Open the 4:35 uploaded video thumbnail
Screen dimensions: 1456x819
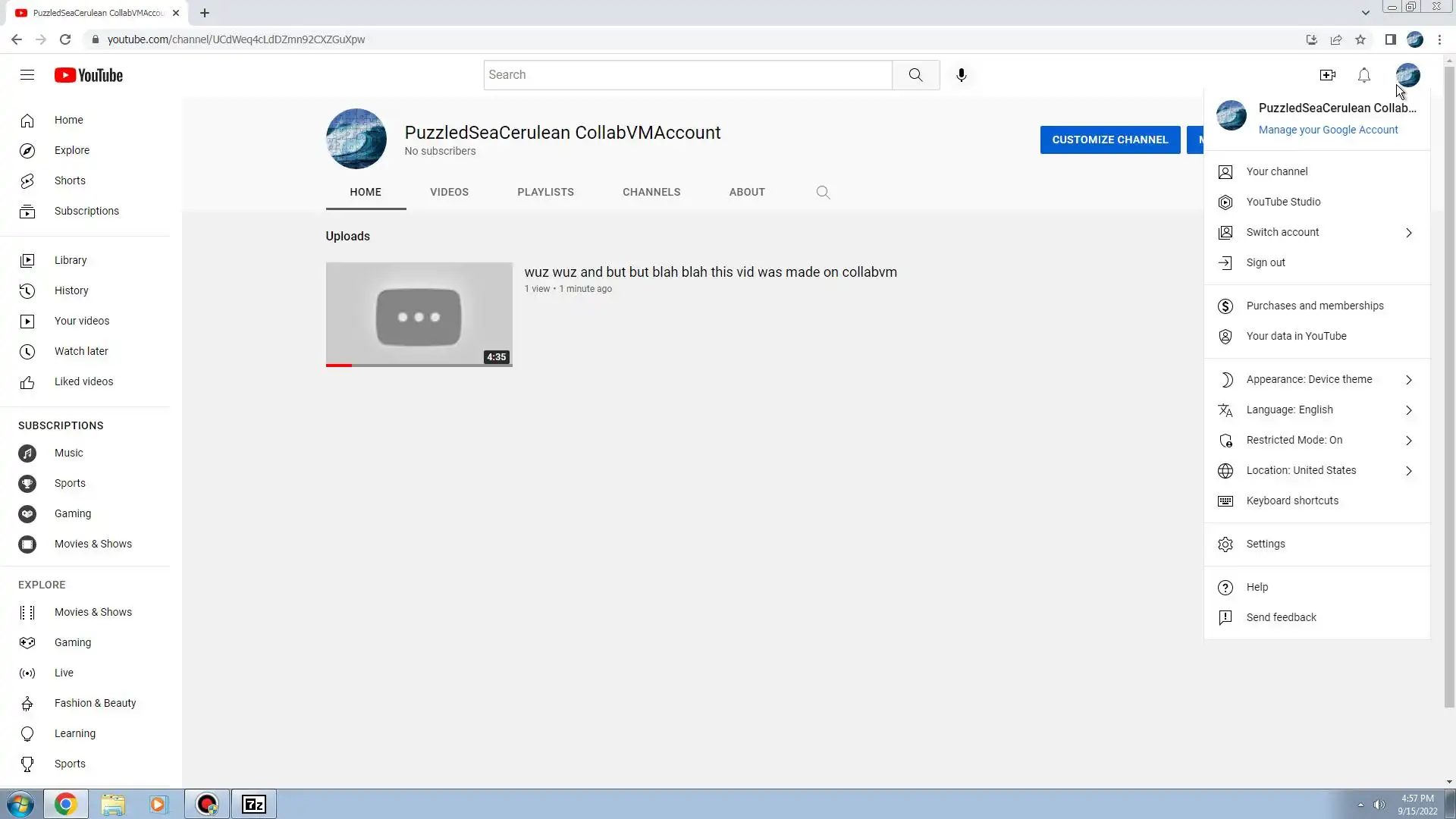pyautogui.click(x=419, y=314)
